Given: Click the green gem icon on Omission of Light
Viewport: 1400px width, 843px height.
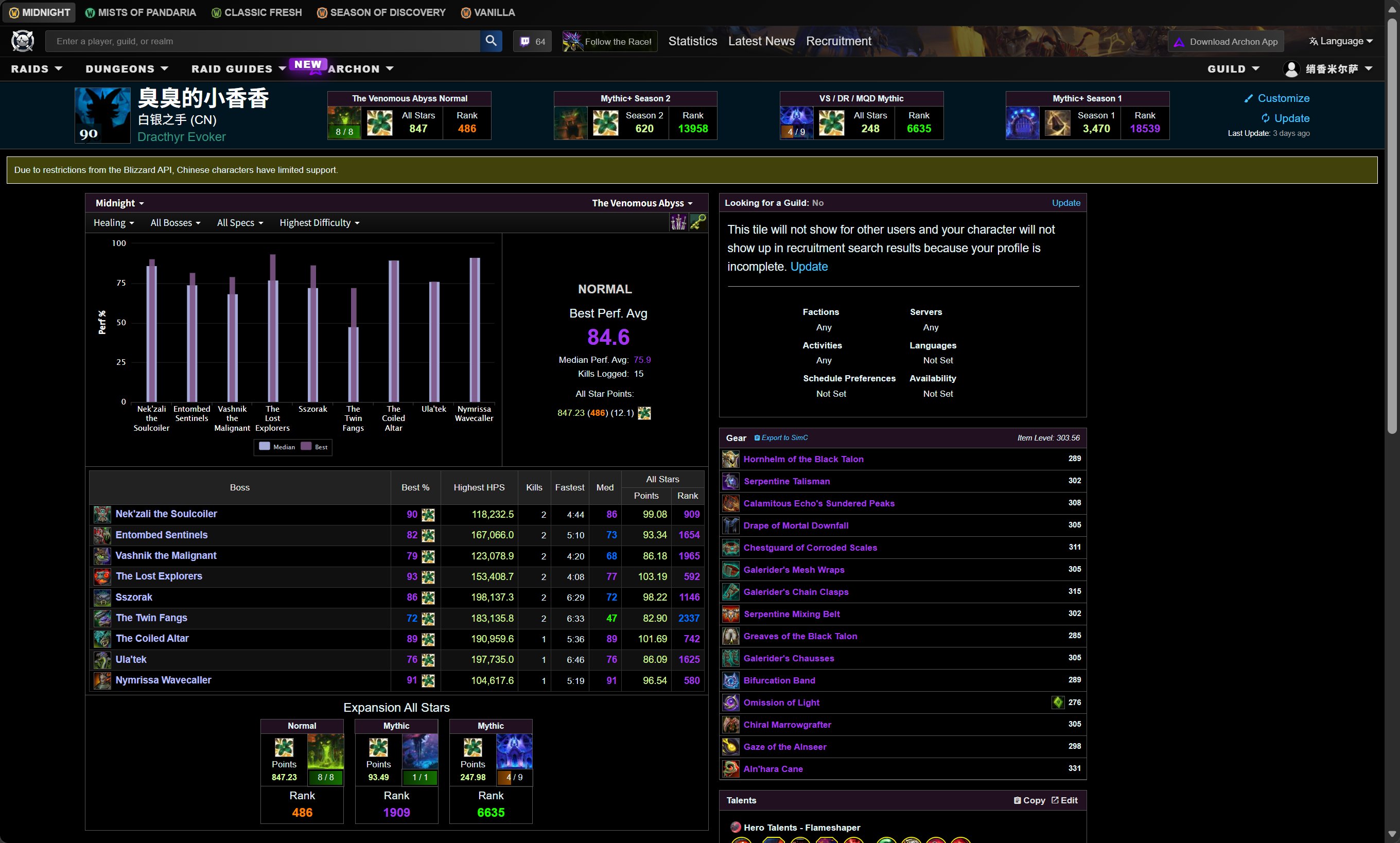Looking at the screenshot, I should pyautogui.click(x=1058, y=702).
